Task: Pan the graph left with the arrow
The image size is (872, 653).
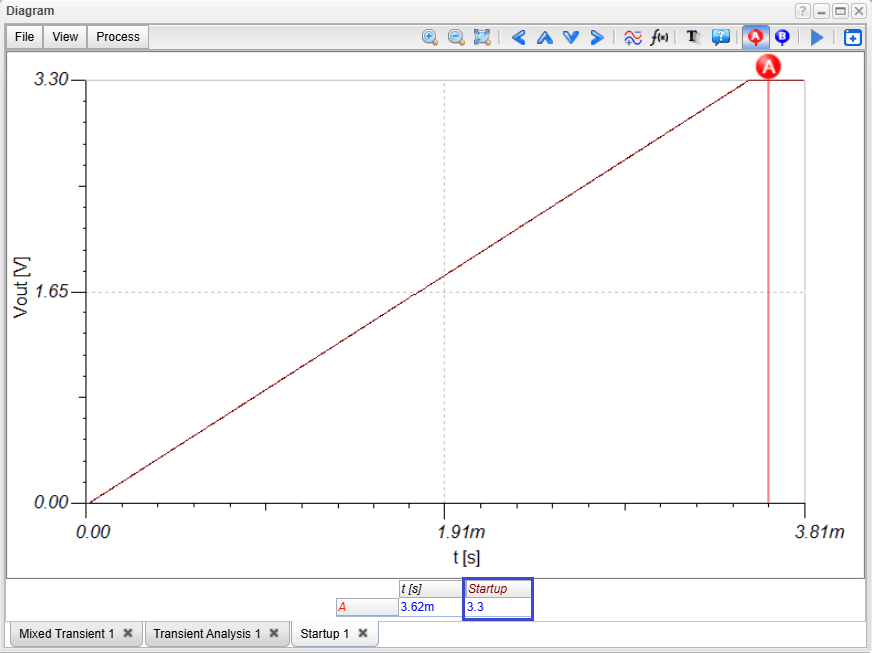Action: (518, 37)
